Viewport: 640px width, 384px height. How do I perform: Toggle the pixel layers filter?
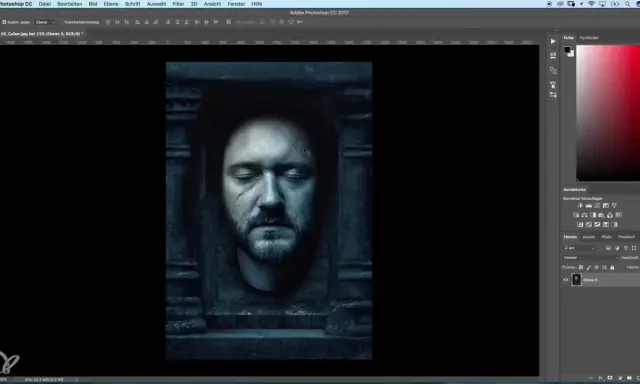tap(609, 248)
